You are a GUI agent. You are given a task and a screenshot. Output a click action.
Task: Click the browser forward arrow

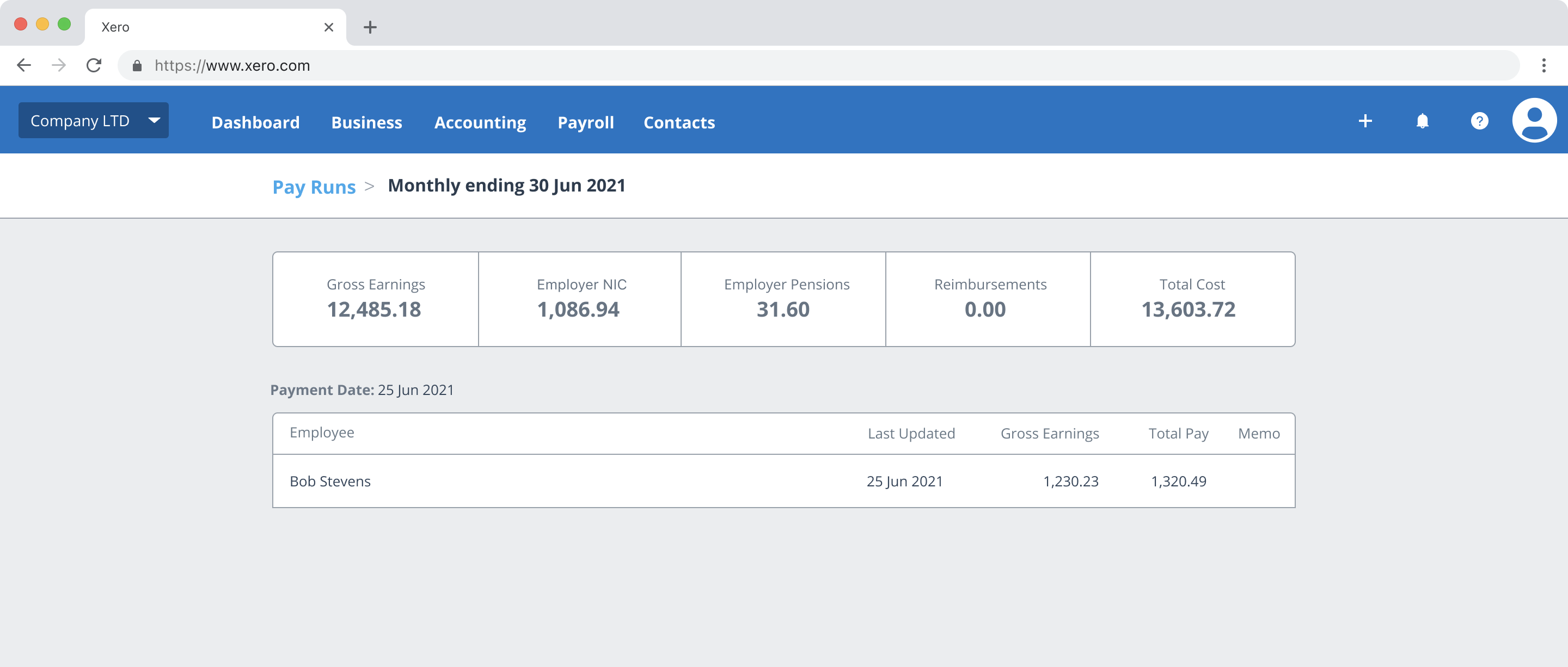(59, 65)
